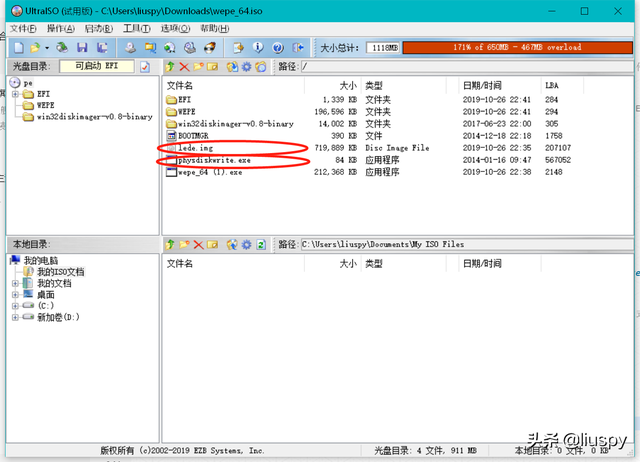Viewport: 640px width, 462px height.
Task: Click the Mount to virtual drive icon
Action: click(x=170, y=48)
